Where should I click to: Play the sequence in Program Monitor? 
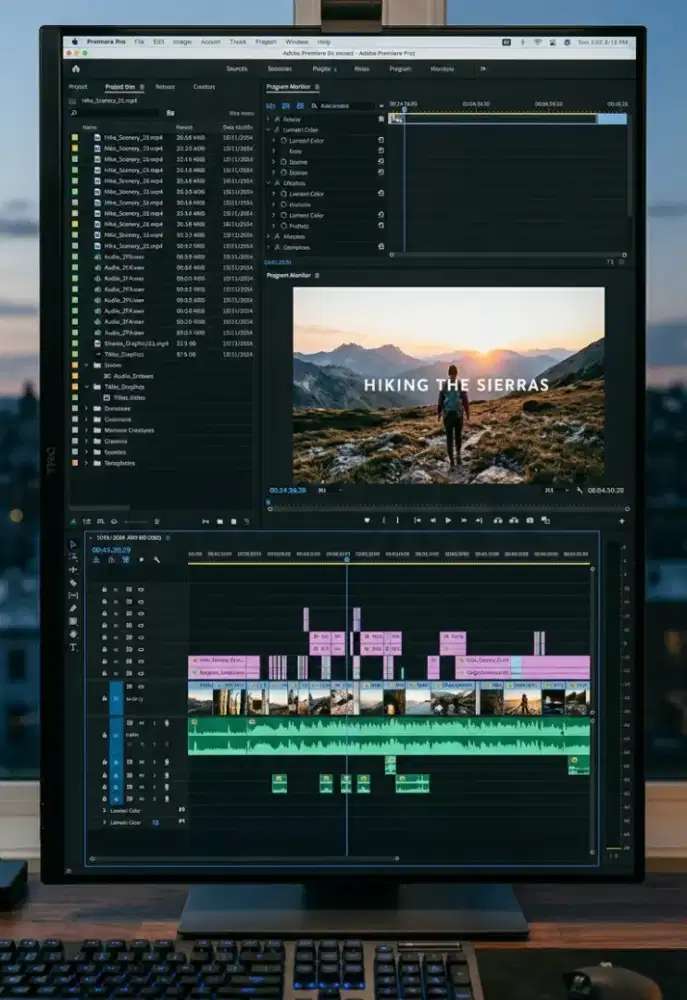tap(448, 520)
